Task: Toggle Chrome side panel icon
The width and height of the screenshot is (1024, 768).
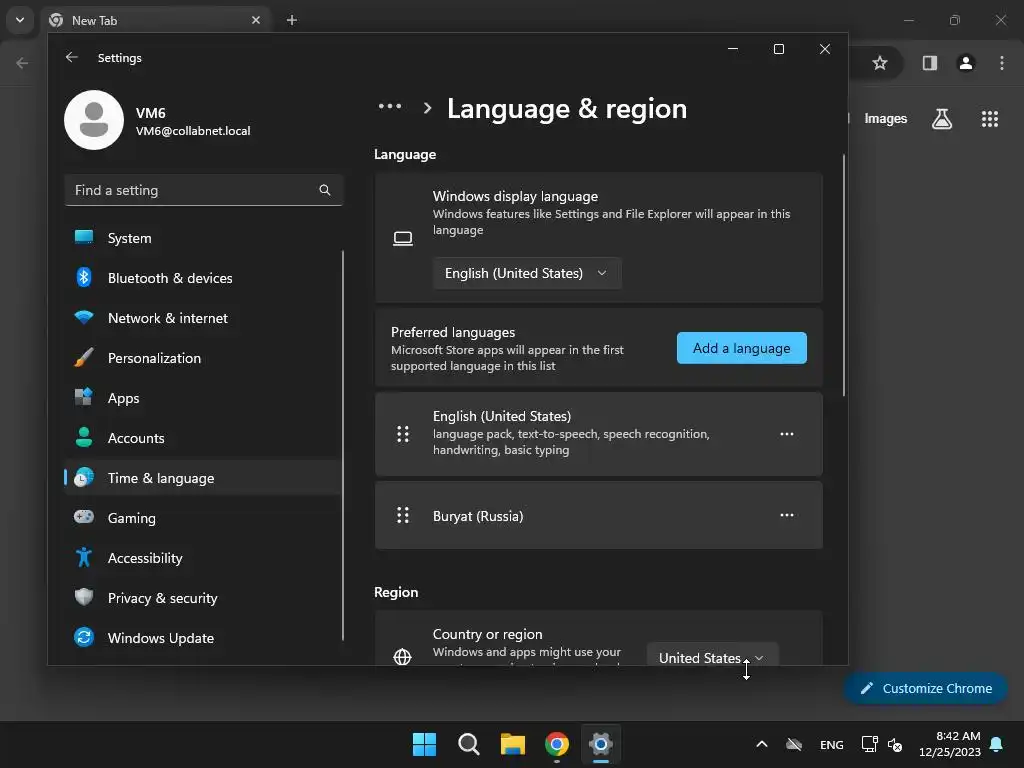Action: (929, 63)
